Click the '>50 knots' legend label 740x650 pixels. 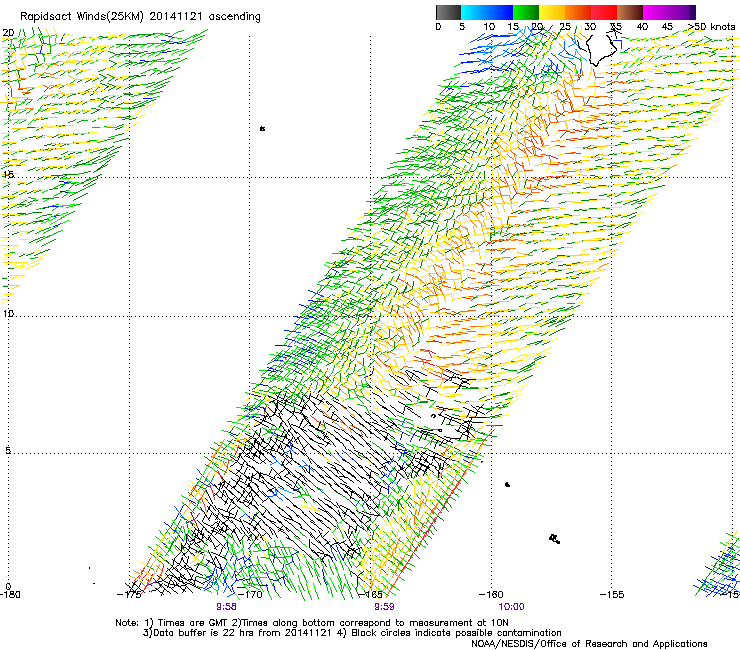[x=712, y=27]
